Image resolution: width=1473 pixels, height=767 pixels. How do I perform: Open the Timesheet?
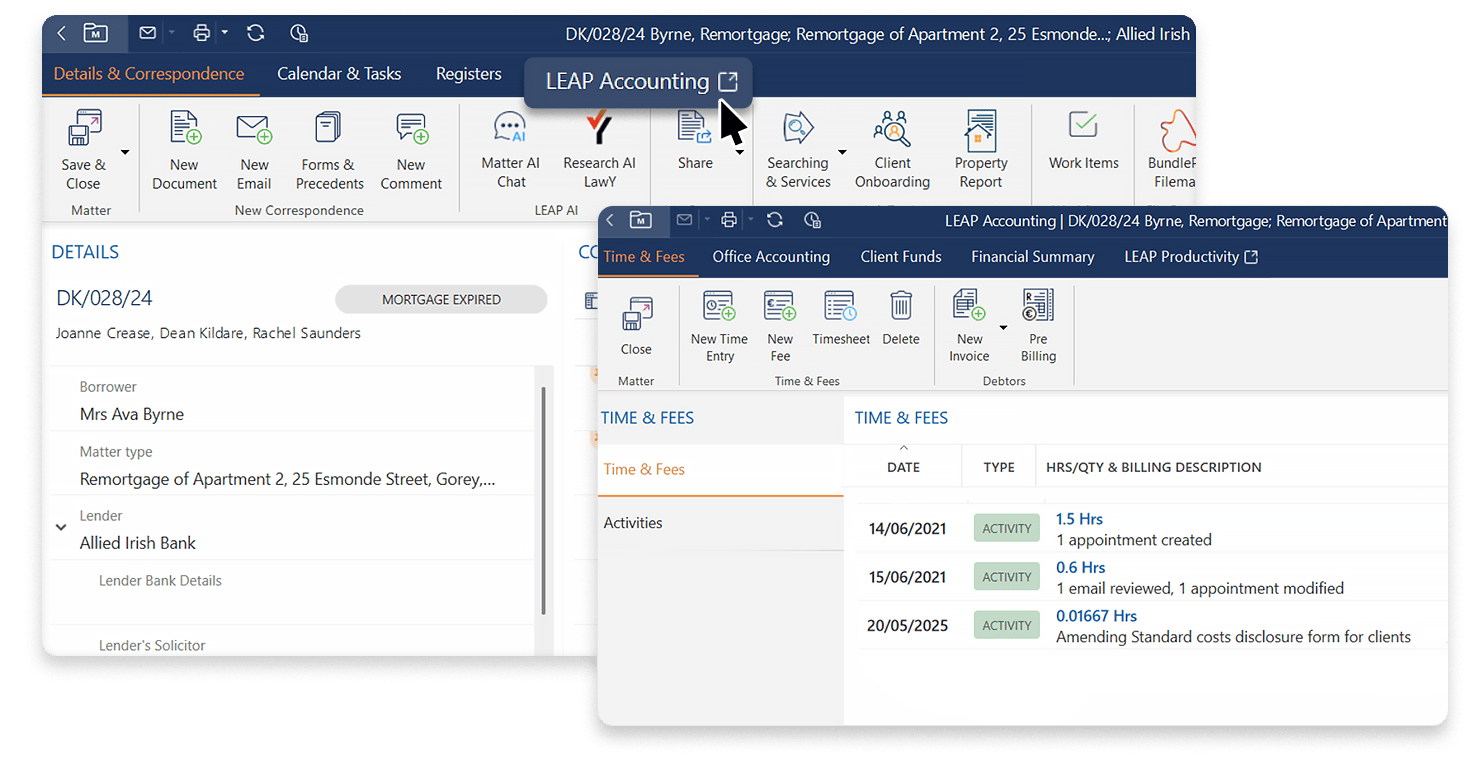click(841, 318)
